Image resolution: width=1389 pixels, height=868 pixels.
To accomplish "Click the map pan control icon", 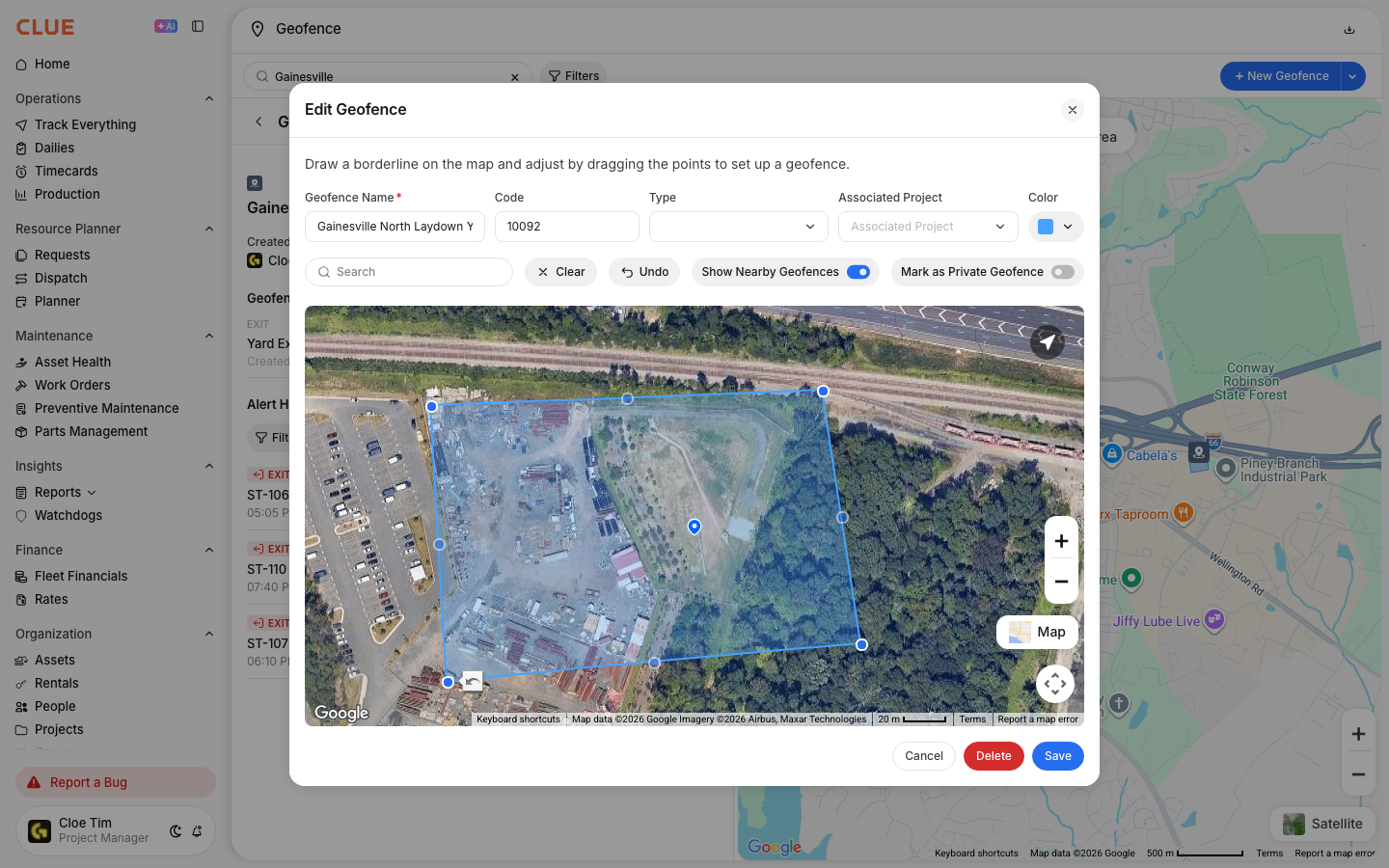I will pos(1055,684).
